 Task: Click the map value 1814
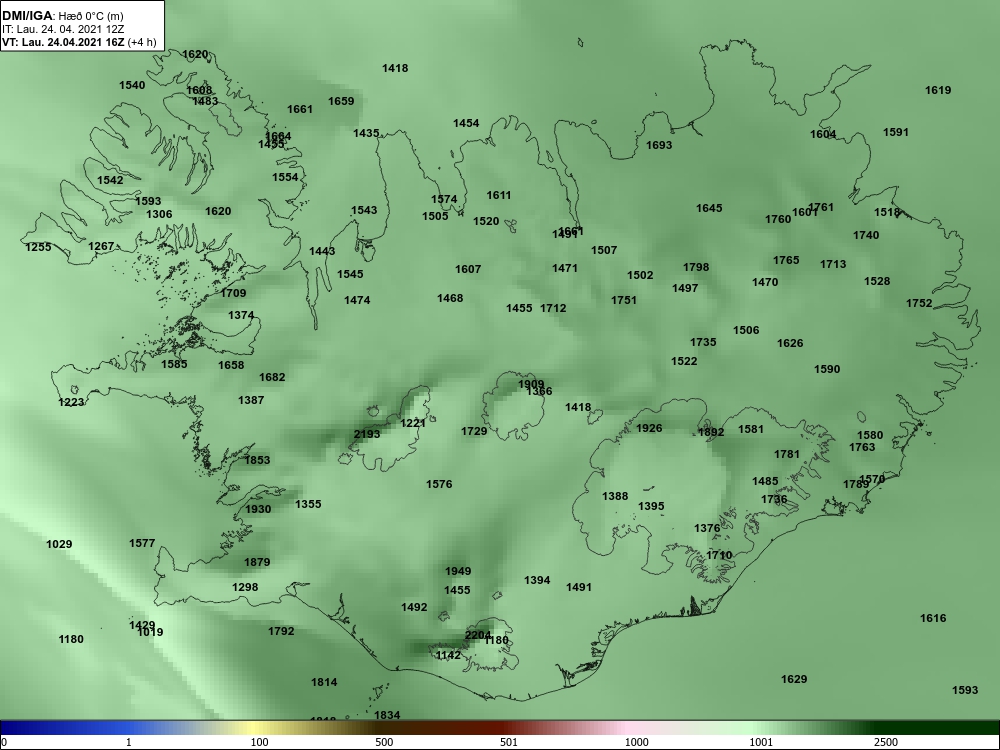pyautogui.click(x=324, y=682)
